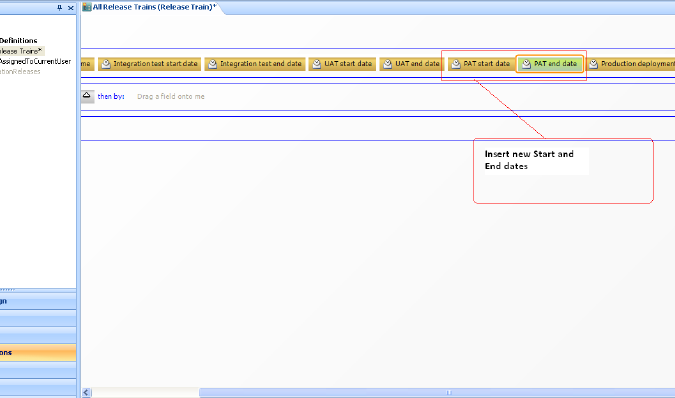675x398 pixels.
Task: Select the PAT start date column header
Action: (481, 64)
